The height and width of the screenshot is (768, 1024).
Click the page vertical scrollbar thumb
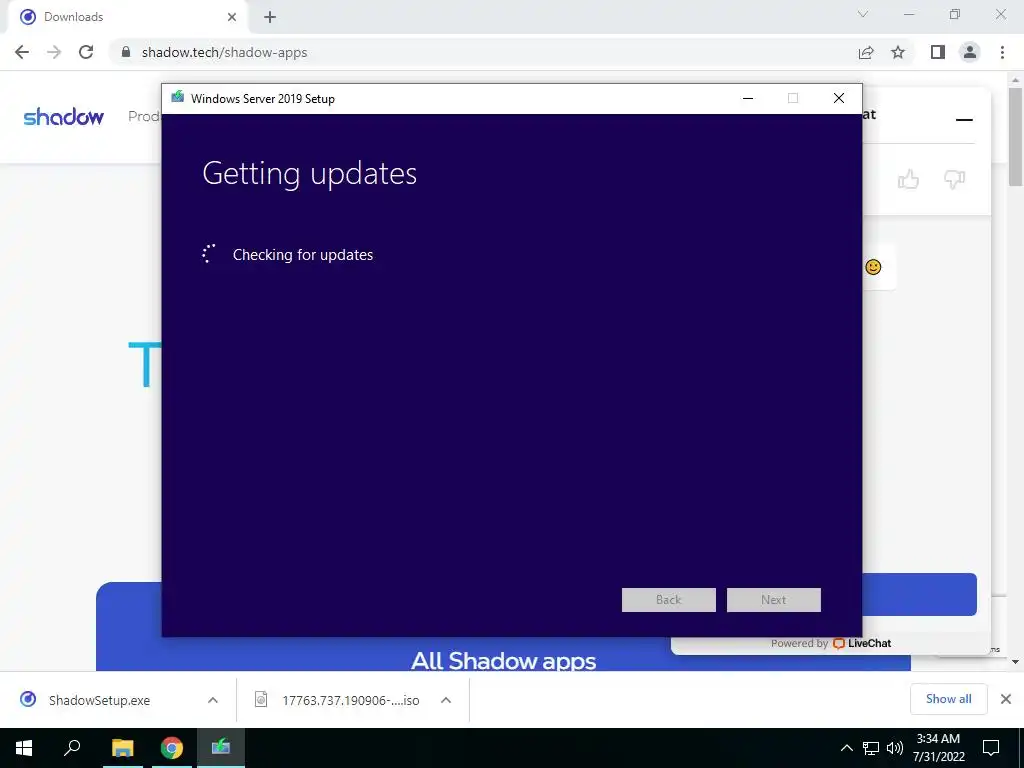[x=1016, y=137]
